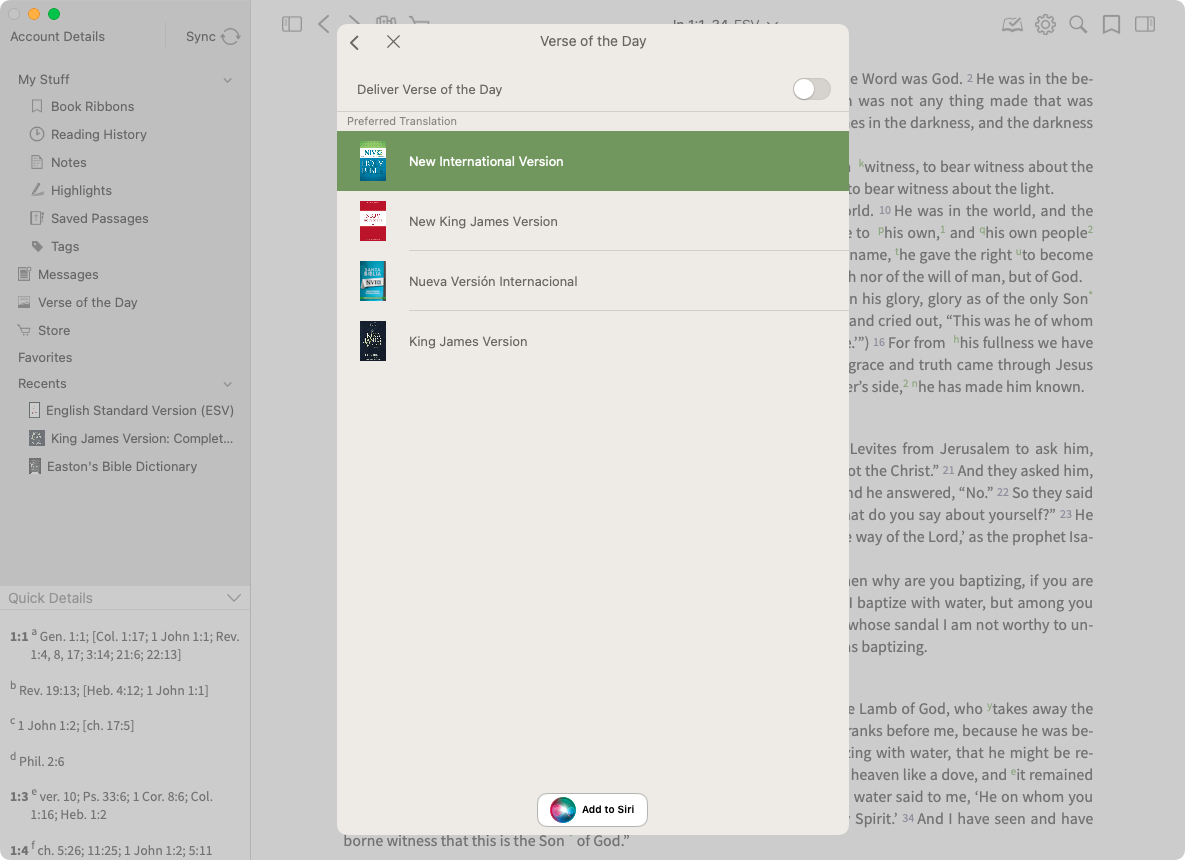Click the Sync refresh icon
The image size is (1185, 860).
[230, 37]
